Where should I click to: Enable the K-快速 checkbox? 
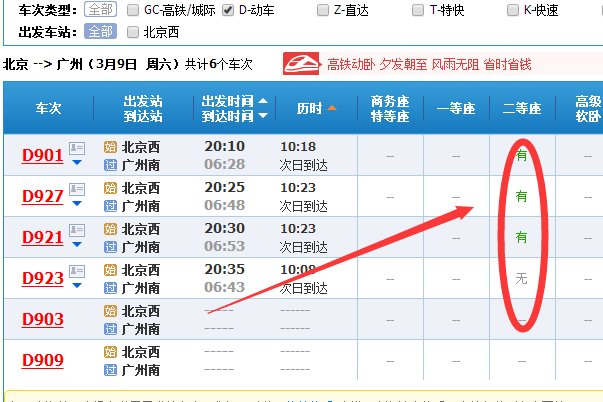point(513,10)
